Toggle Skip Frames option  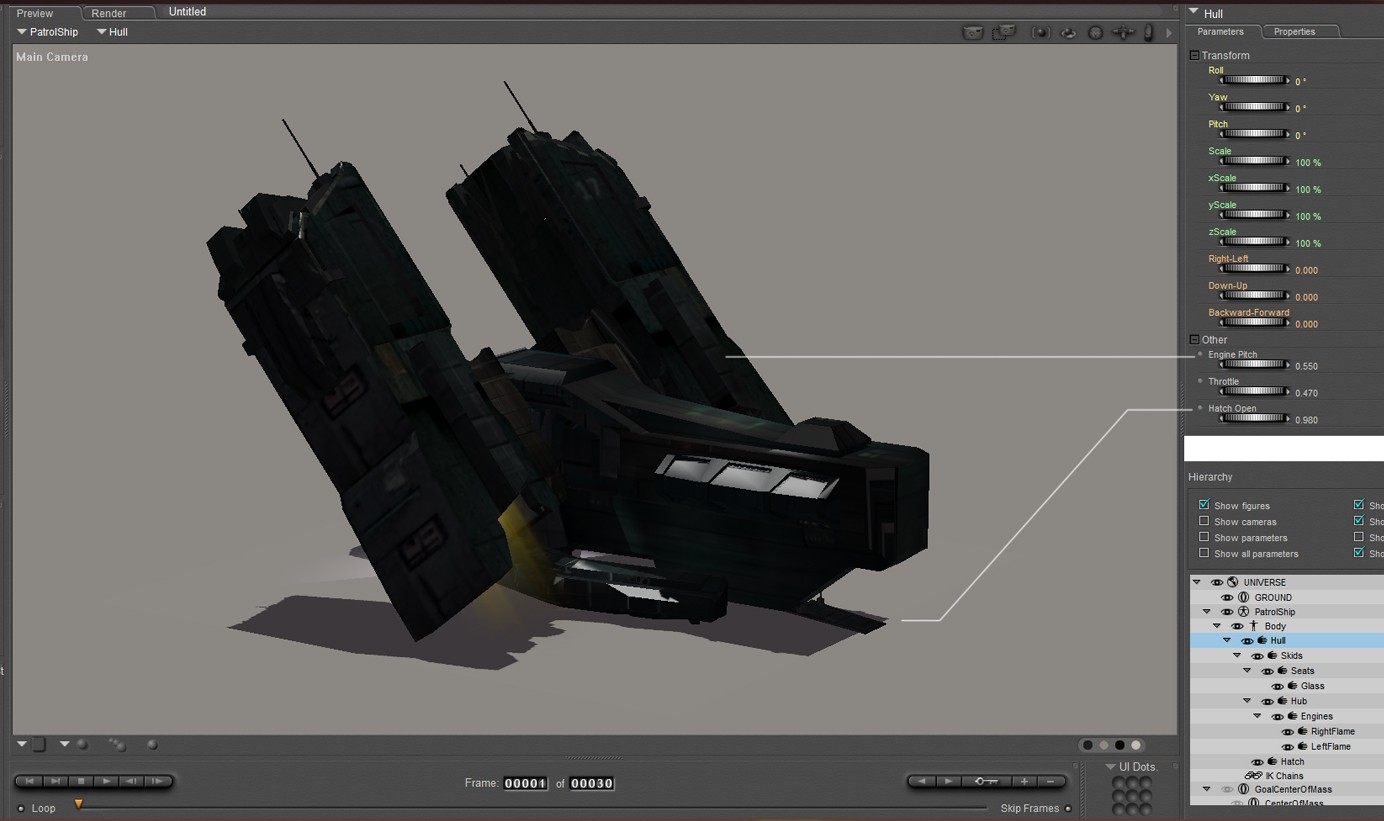point(1068,809)
